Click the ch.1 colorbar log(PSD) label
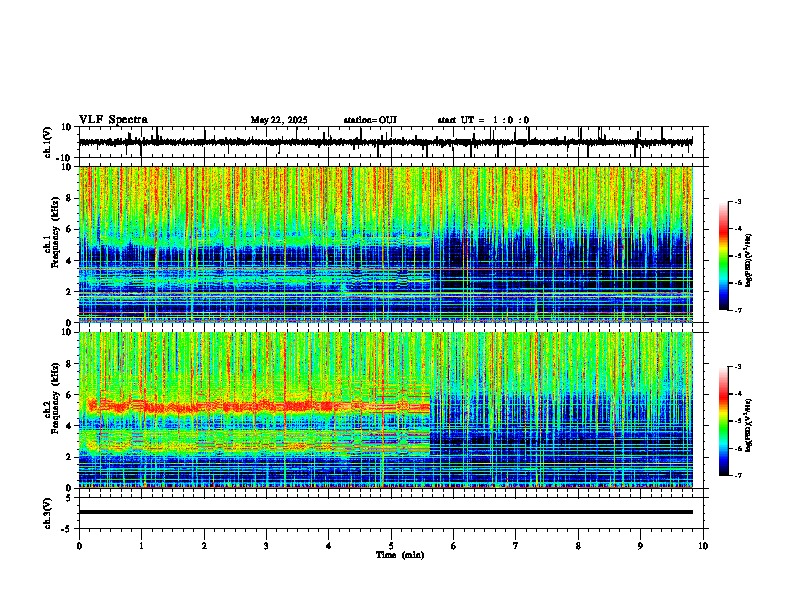 coord(748,261)
